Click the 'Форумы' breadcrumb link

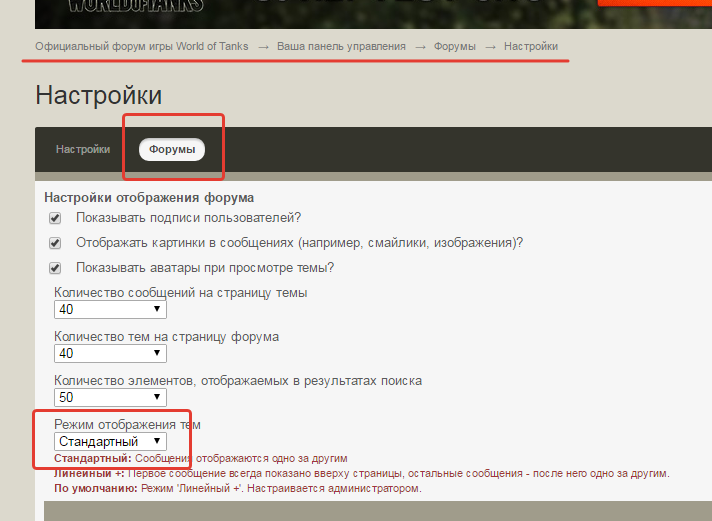[455, 46]
